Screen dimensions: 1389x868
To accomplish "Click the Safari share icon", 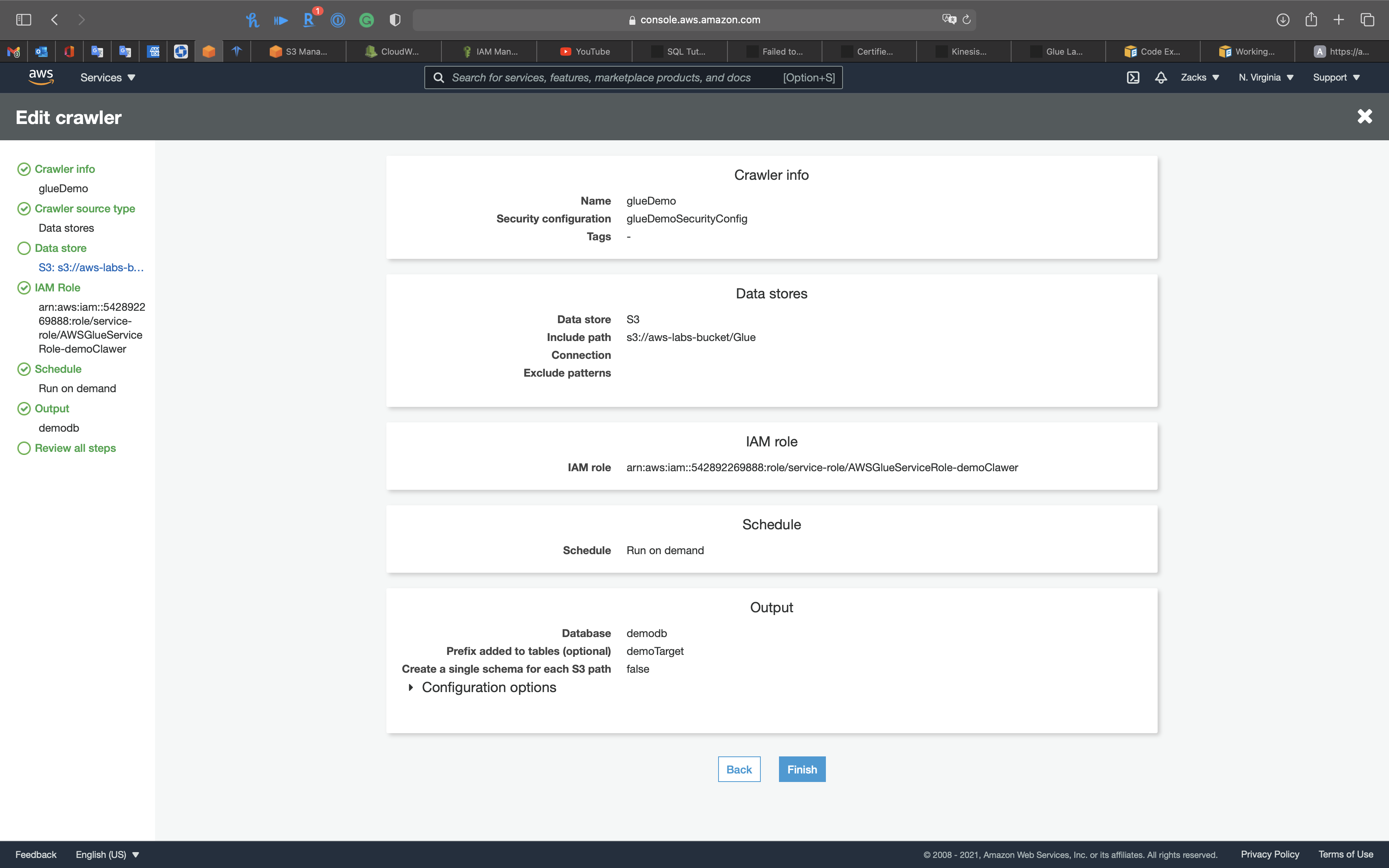I will (1311, 19).
